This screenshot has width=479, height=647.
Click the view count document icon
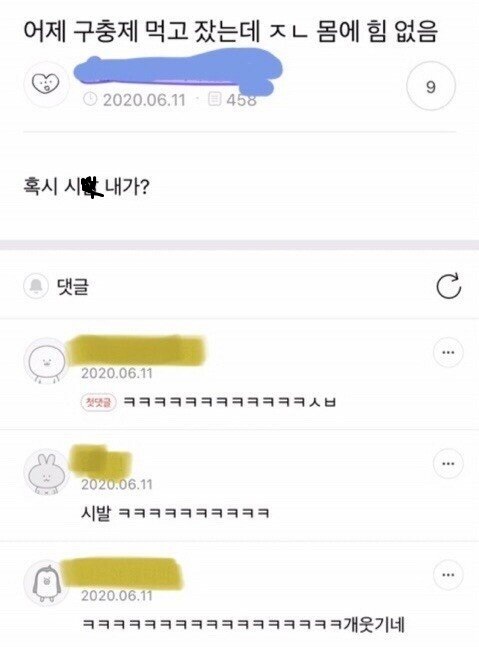click(215, 99)
